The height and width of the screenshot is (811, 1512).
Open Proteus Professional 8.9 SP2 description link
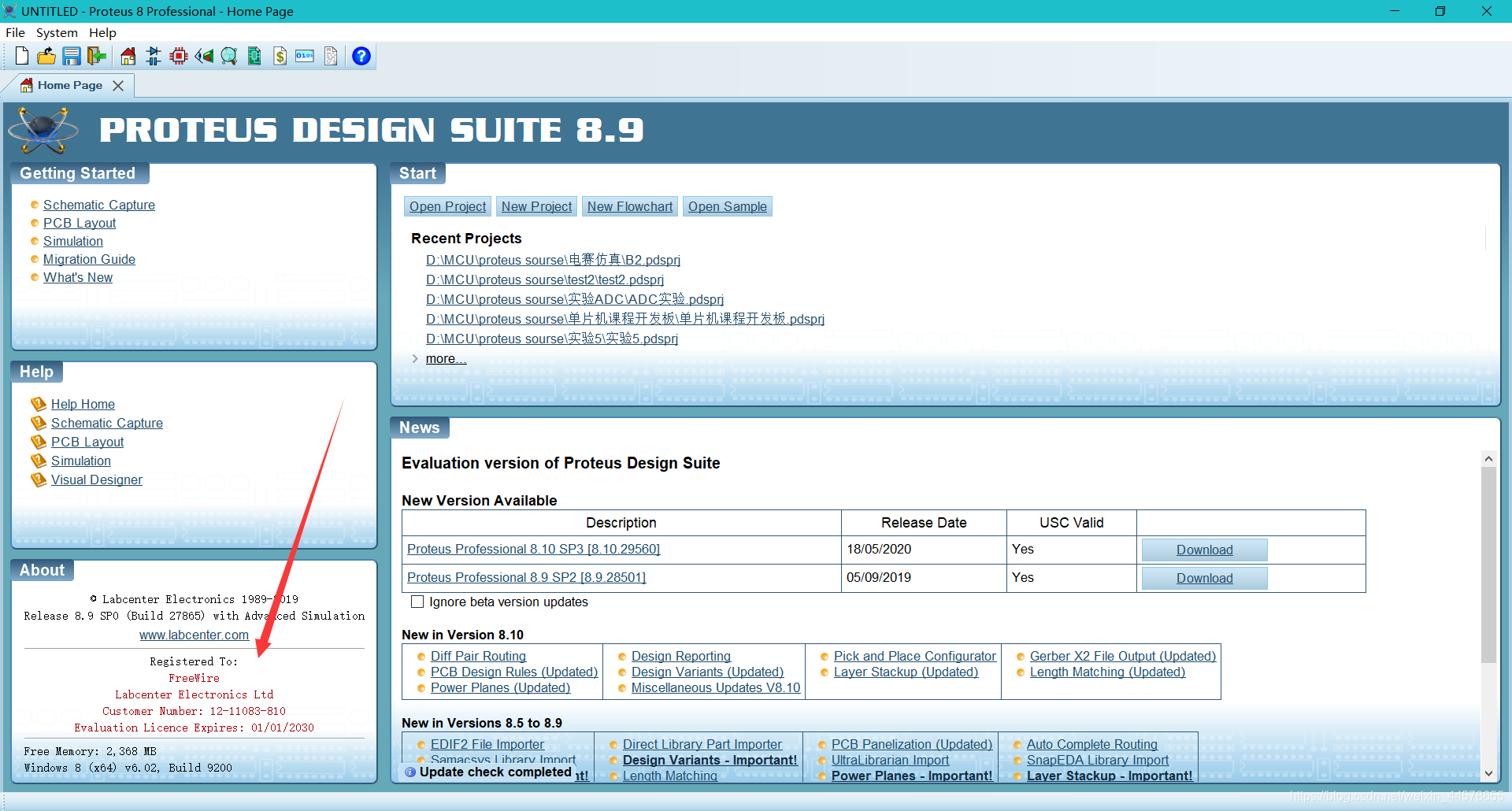click(526, 577)
